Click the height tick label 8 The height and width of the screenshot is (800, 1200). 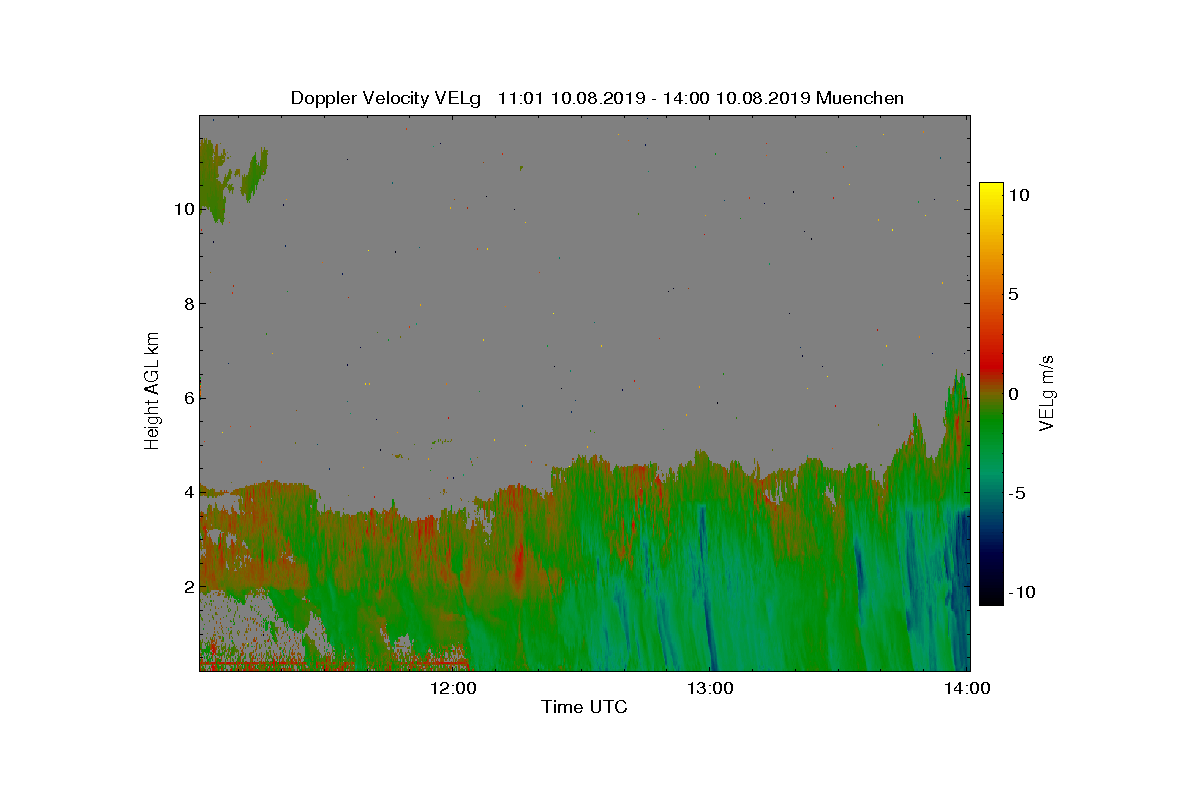[189, 303]
